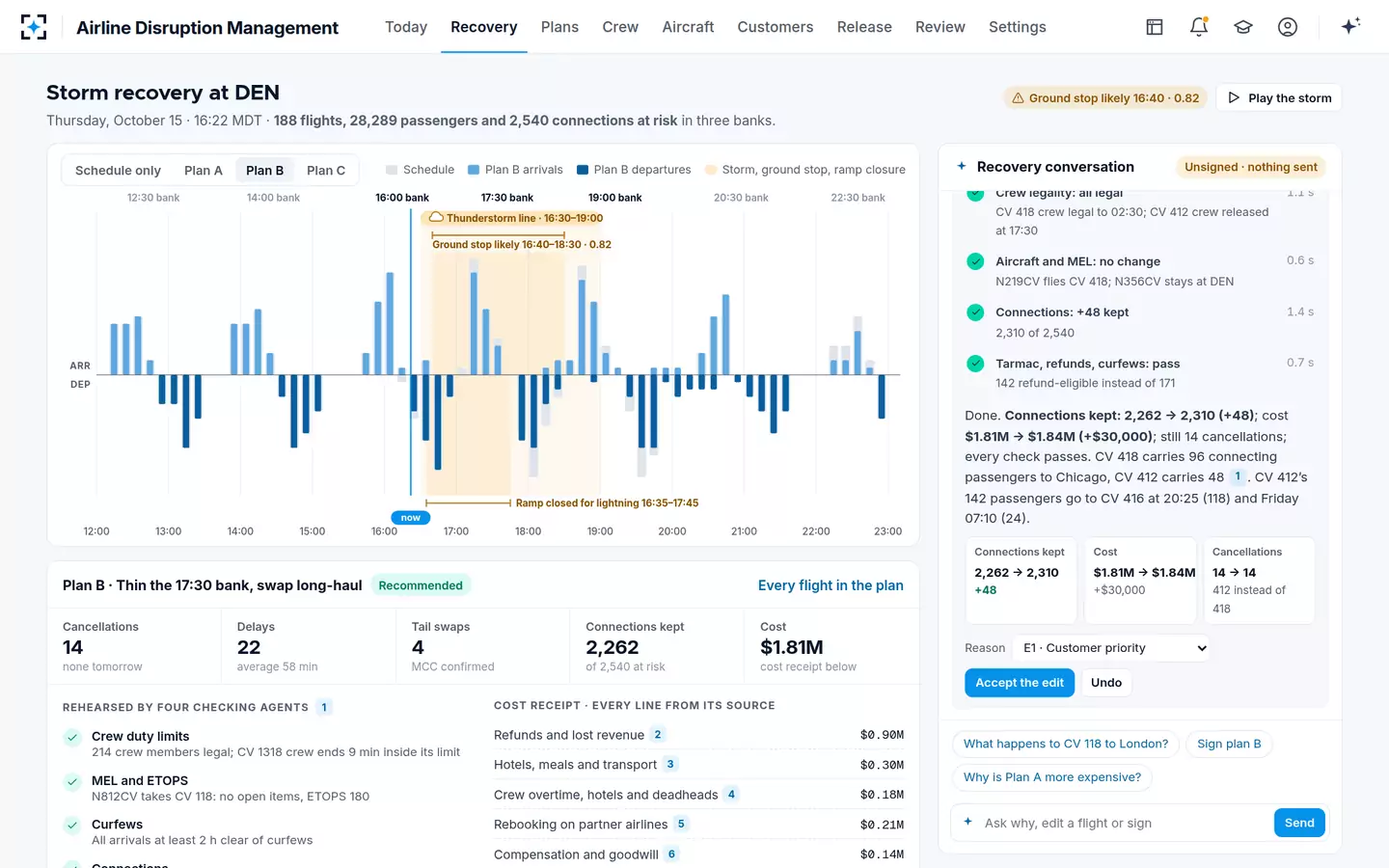Click Play the storm button

coord(1279,97)
